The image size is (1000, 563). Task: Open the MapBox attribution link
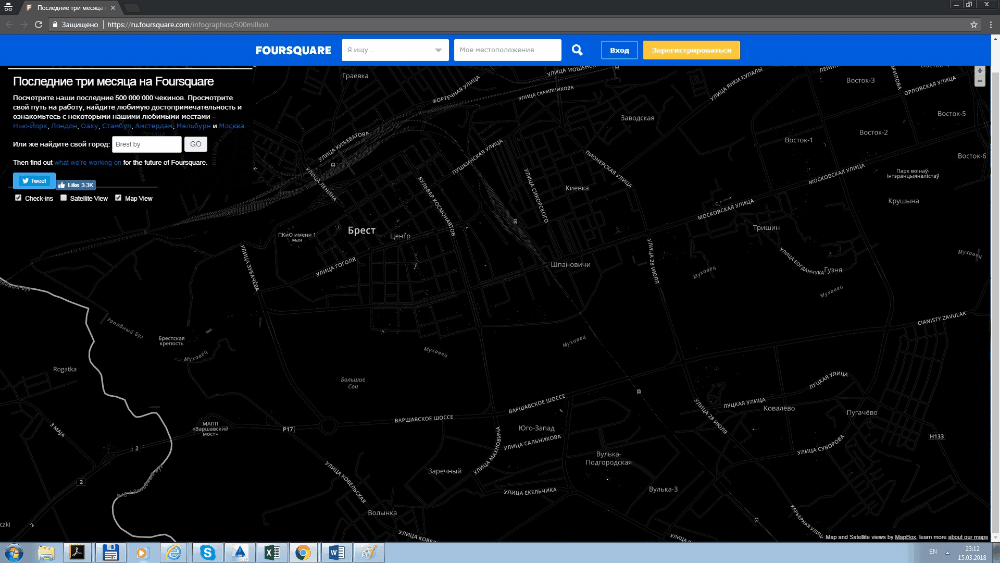[x=905, y=537]
